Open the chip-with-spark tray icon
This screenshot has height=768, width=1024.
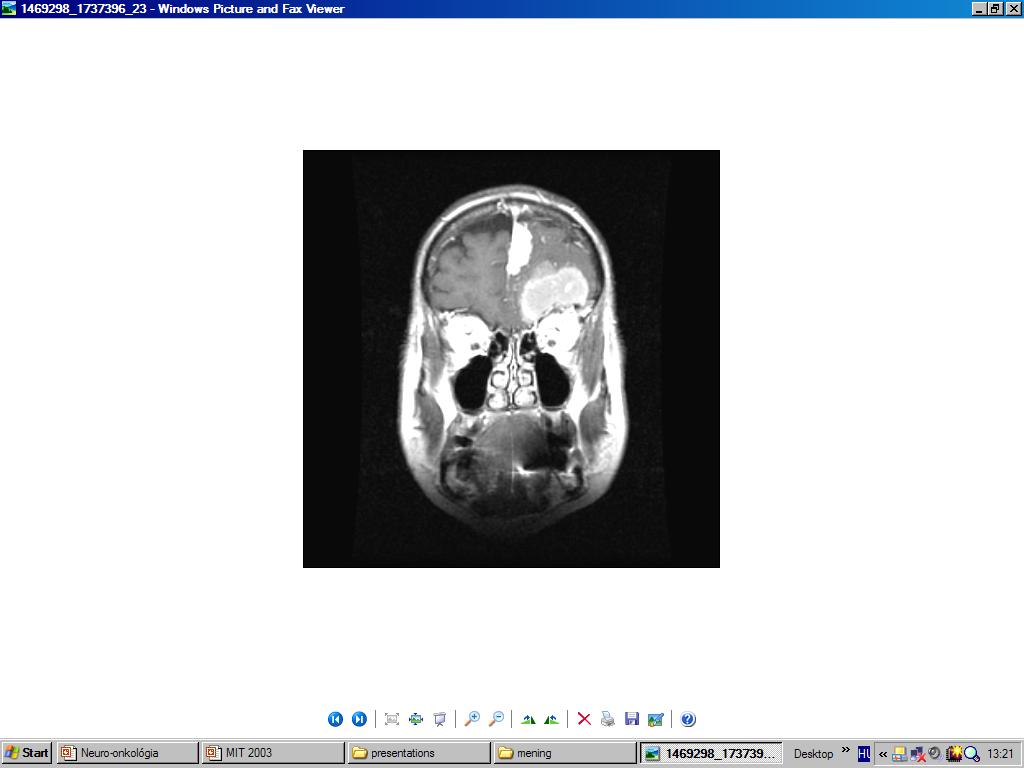953,754
